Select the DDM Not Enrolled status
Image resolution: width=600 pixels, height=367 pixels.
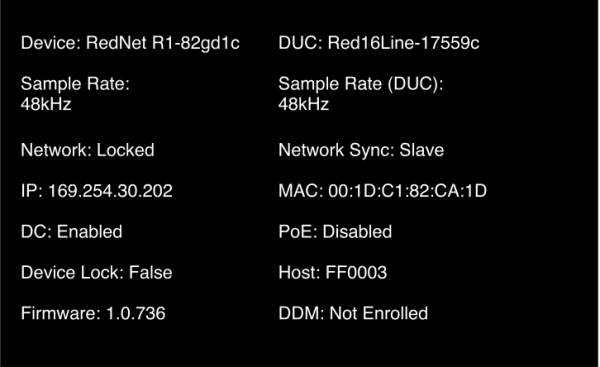coord(353,313)
